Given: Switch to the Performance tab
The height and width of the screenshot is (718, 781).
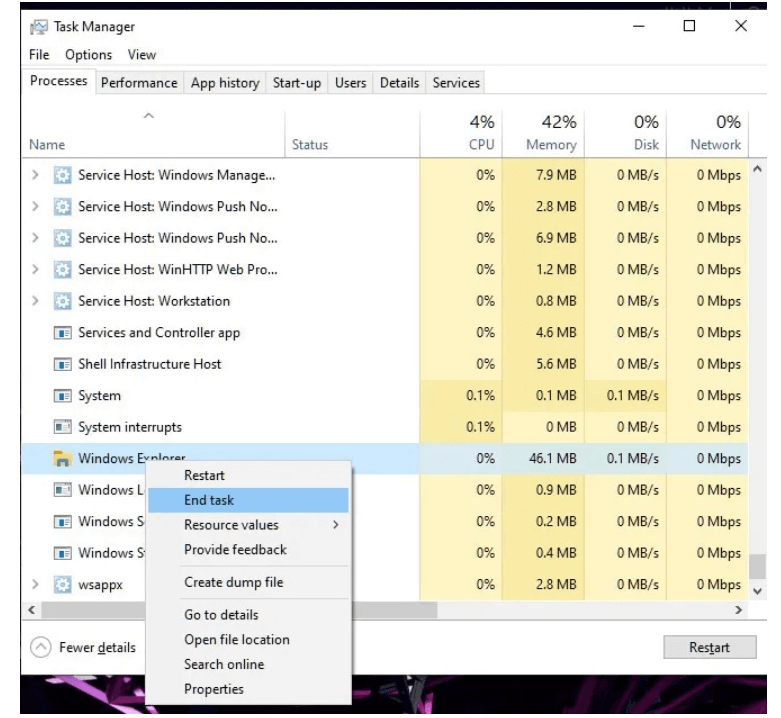Looking at the screenshot, I should [139, 83].
